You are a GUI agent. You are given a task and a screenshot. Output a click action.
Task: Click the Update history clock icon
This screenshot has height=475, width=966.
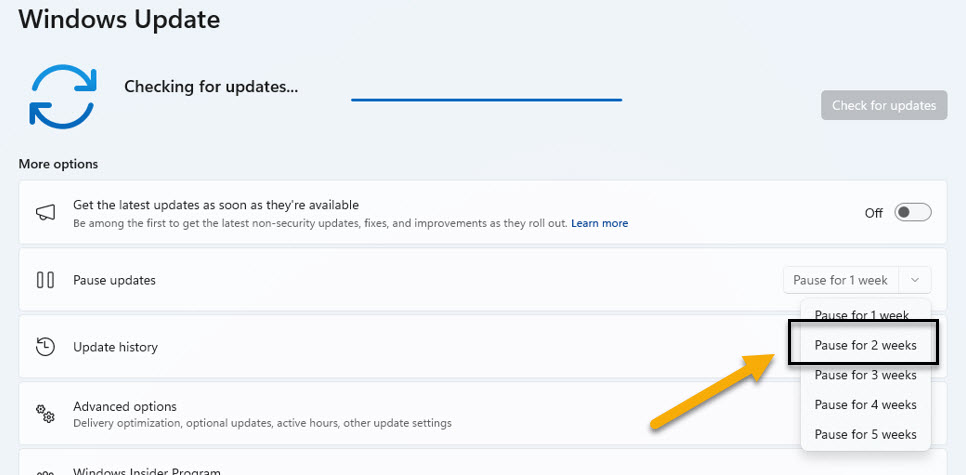pos(45,347)
